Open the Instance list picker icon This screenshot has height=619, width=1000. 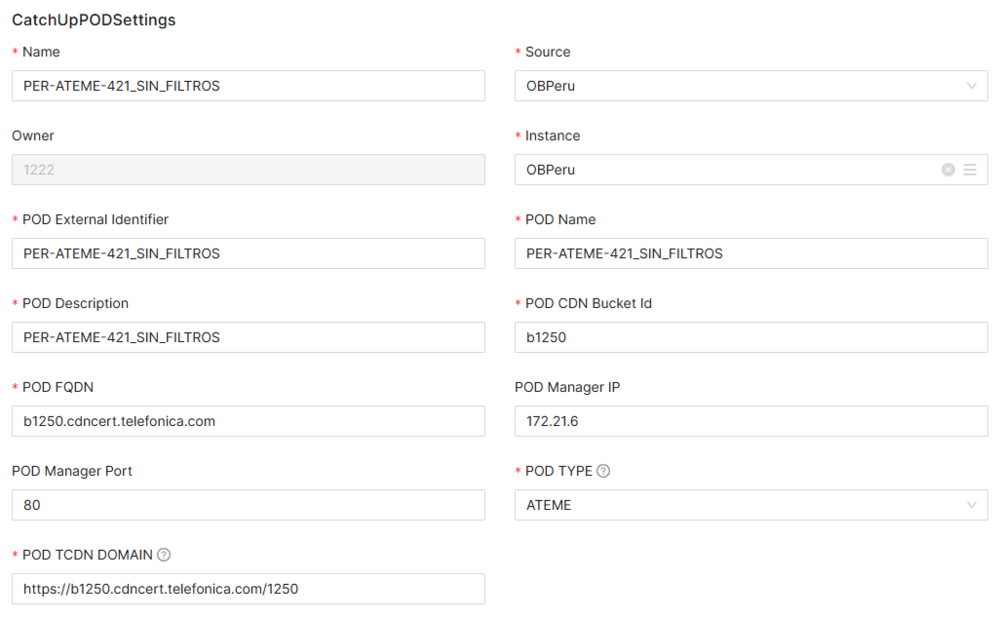click(x=970, y=170)
